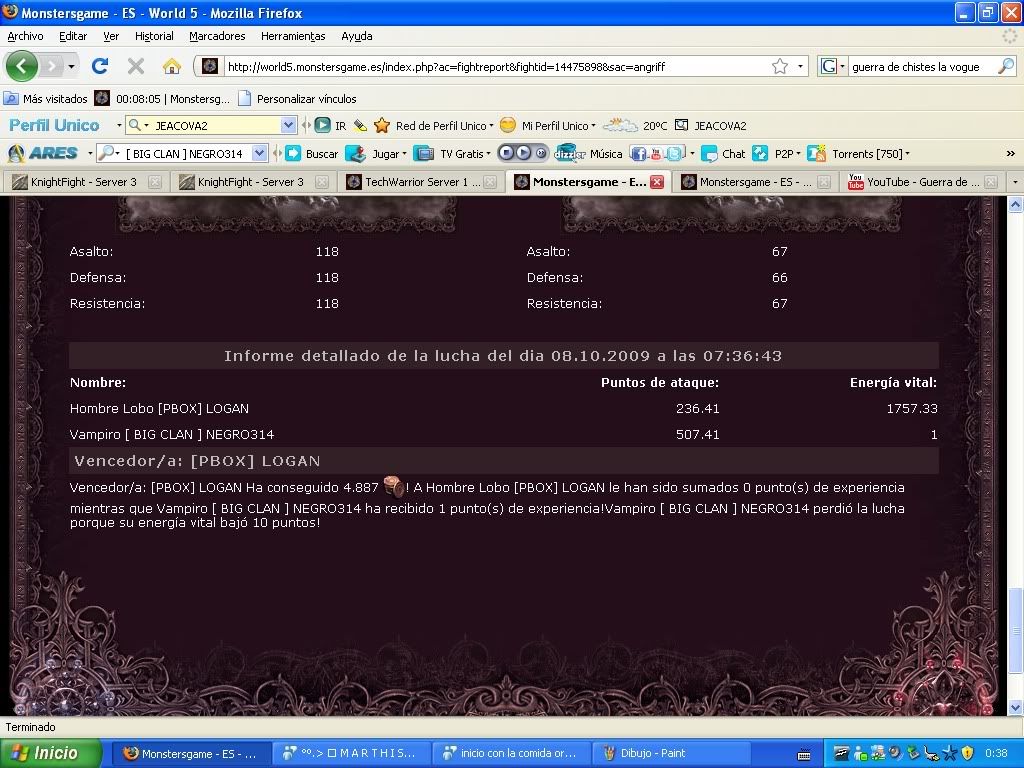Open the list all tabs dropdown
The image size is (1024, 768).
coord(1014,182)
